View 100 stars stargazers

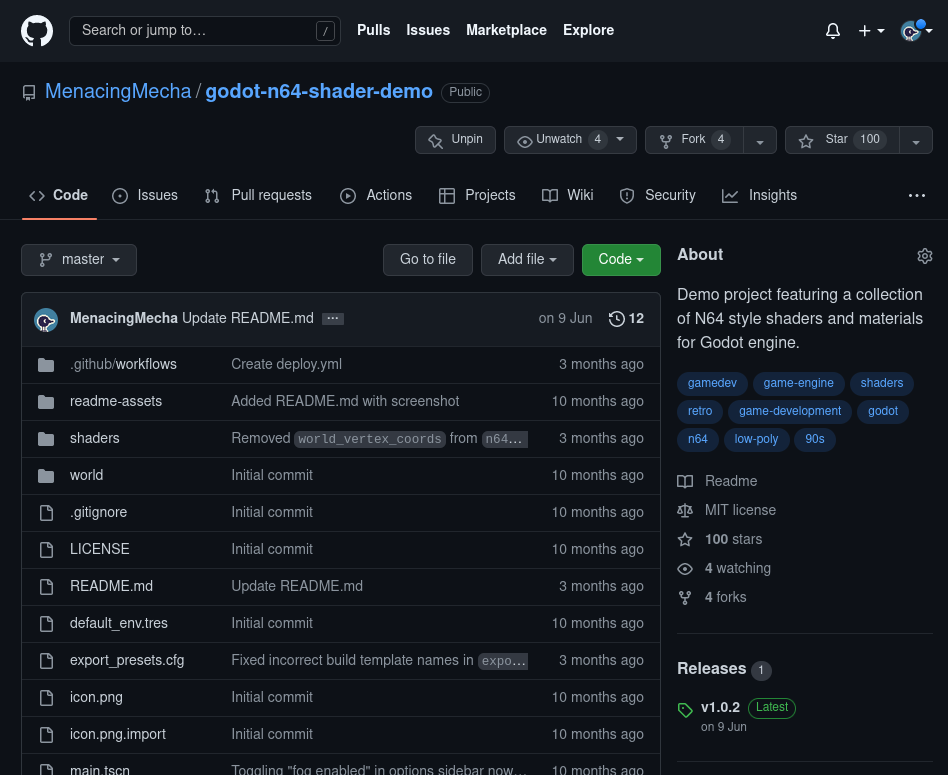720,539
